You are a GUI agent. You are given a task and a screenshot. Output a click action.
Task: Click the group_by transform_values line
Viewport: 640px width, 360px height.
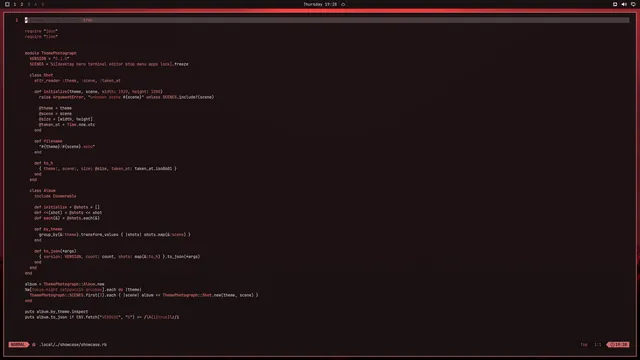tap(115, 235)
